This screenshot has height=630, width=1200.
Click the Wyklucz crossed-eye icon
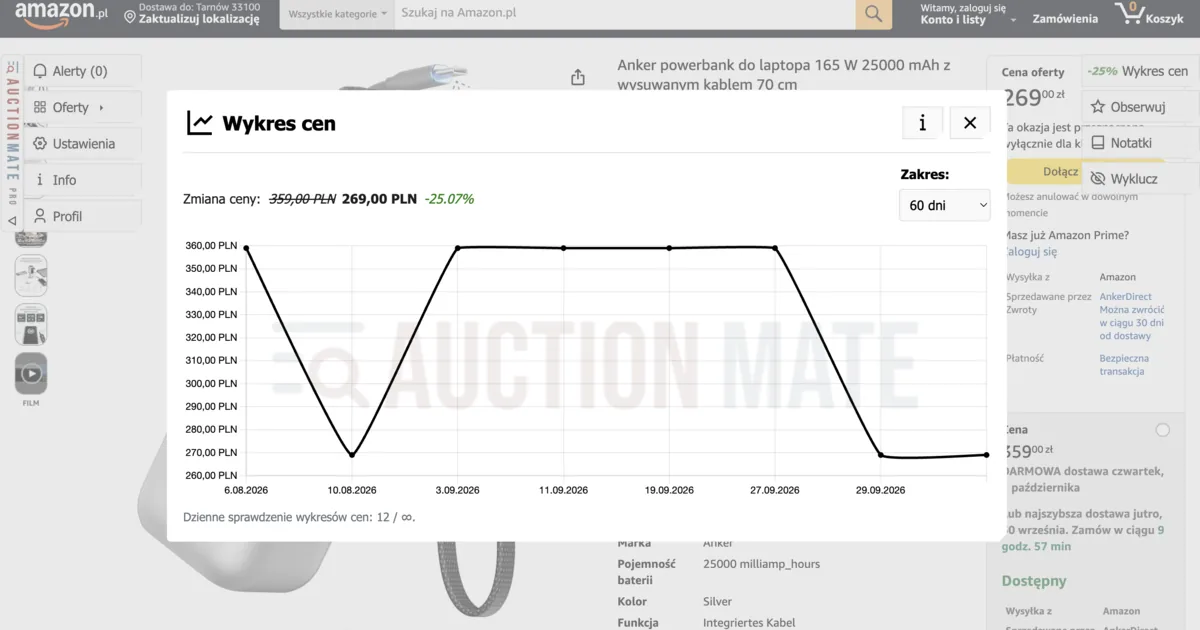pos(1098,179)
